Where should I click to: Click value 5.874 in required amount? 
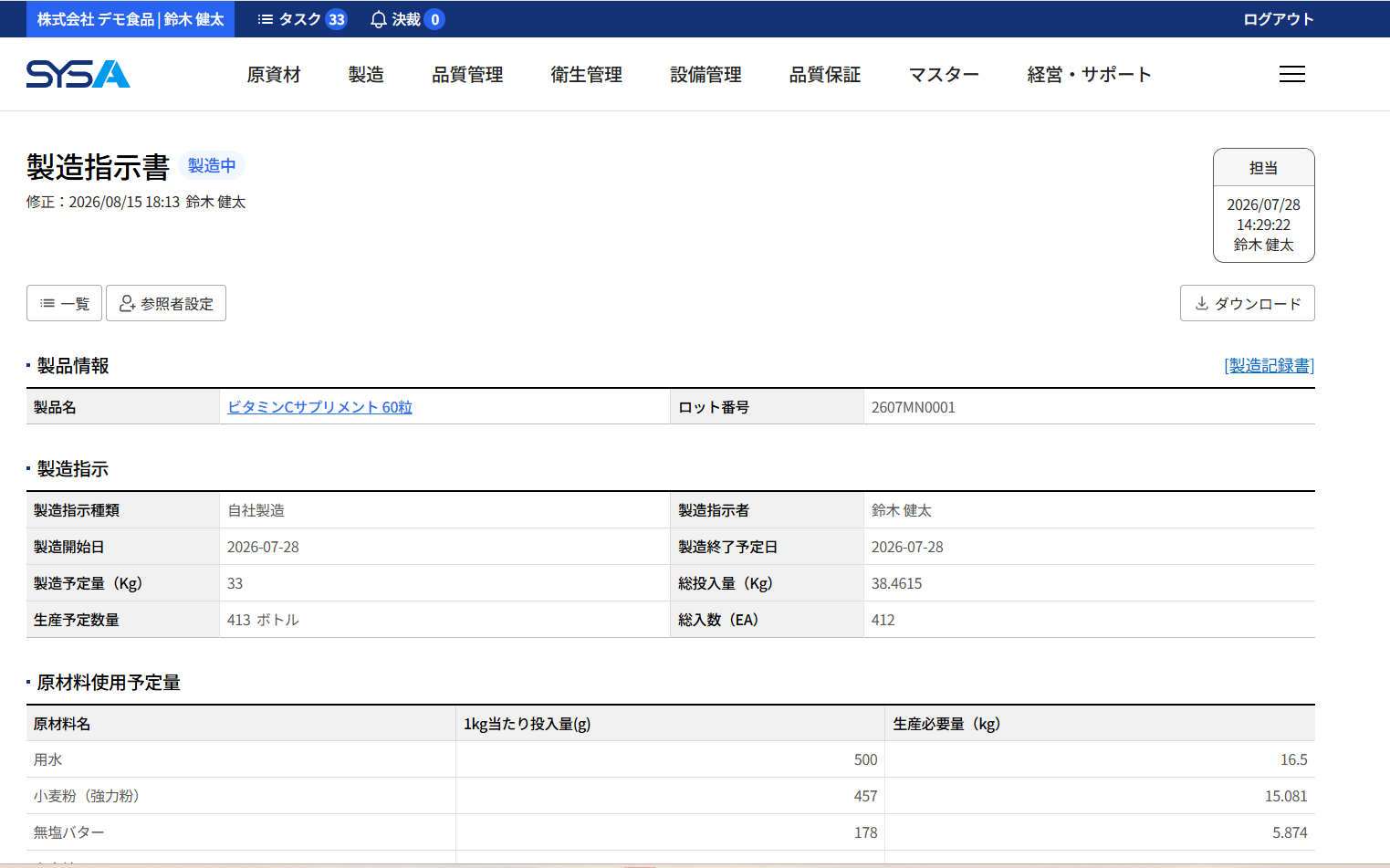[x=1290, y=832]
